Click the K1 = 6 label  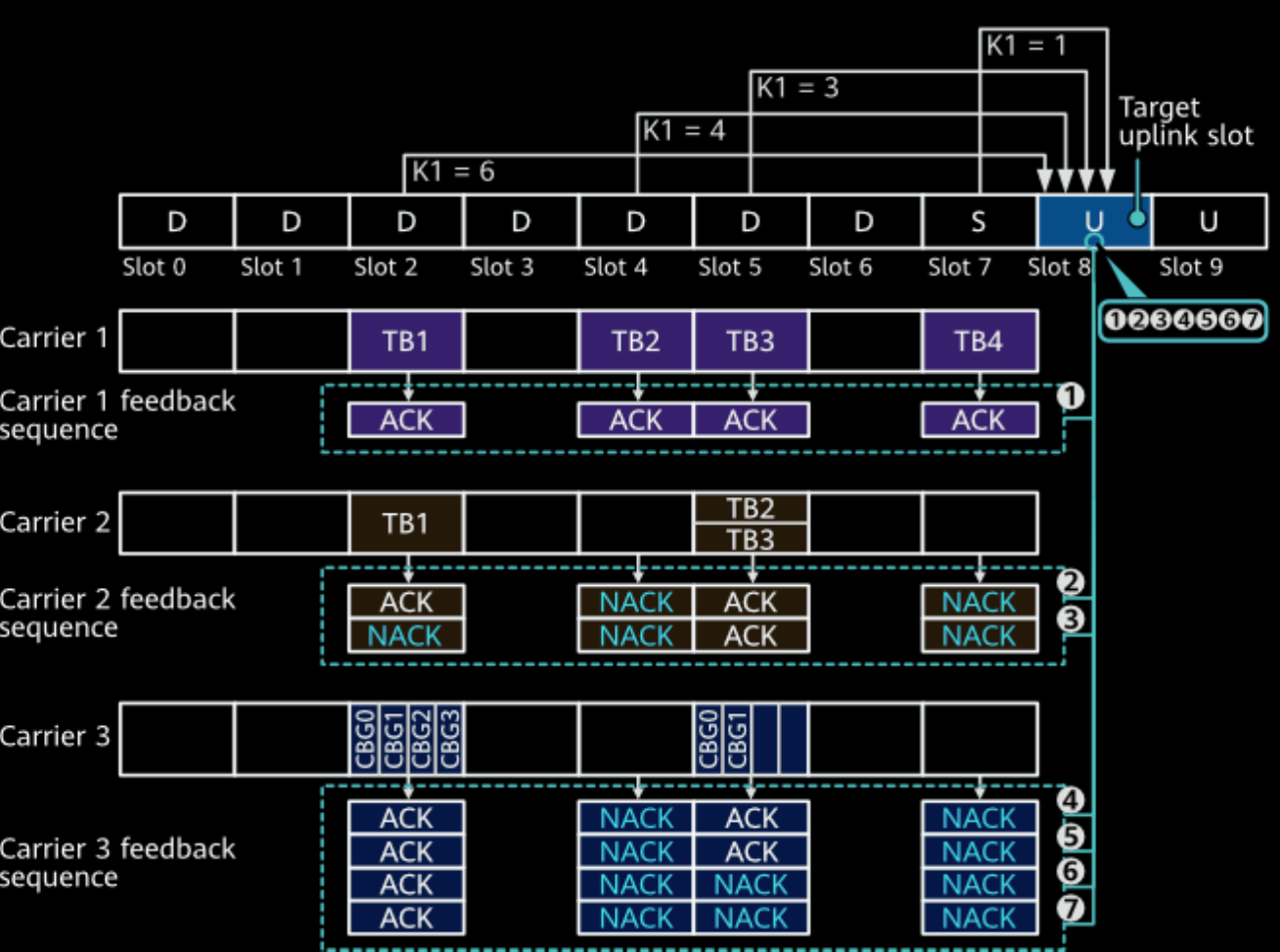(452, 172)
